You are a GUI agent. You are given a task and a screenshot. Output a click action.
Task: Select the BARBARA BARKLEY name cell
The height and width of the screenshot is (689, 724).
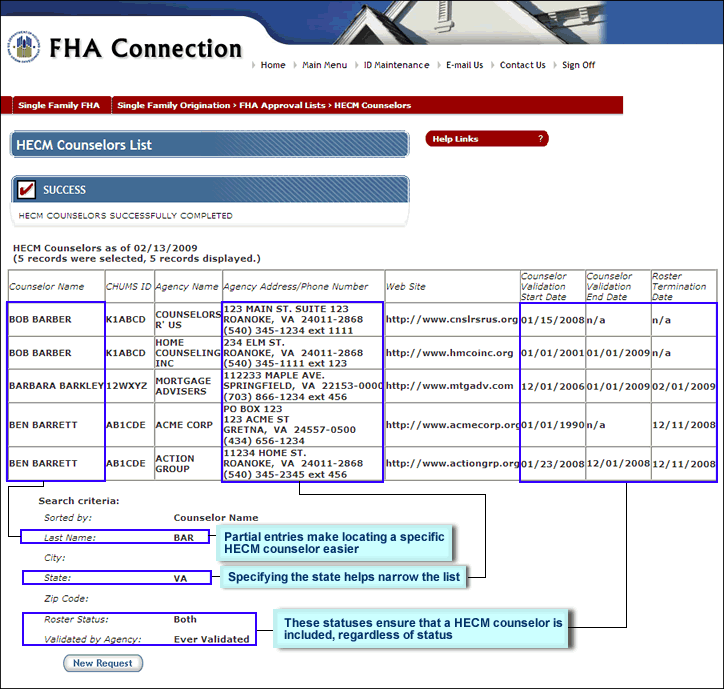pyautogui.click(x=56, y=386)
